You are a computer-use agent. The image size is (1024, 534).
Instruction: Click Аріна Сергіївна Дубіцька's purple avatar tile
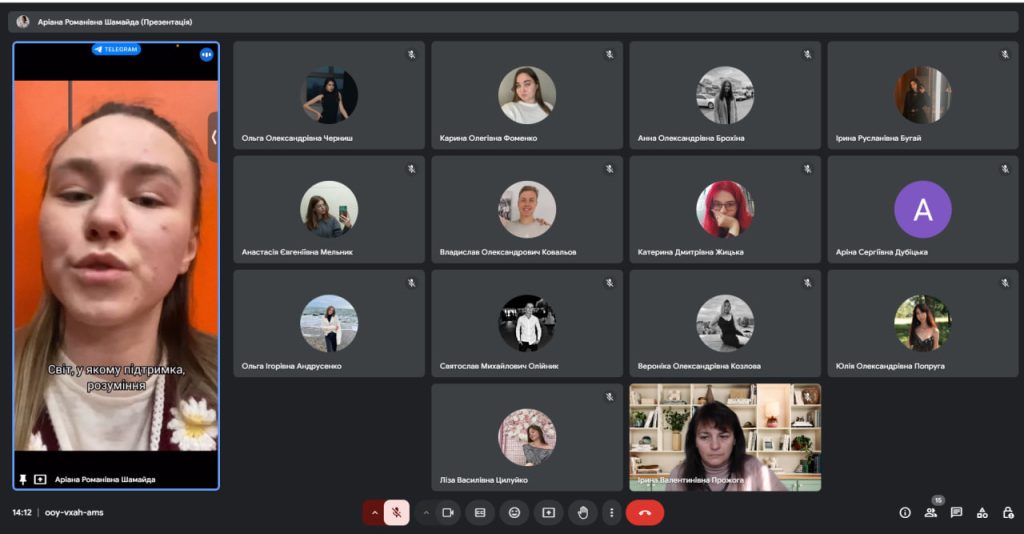point(922,210)
